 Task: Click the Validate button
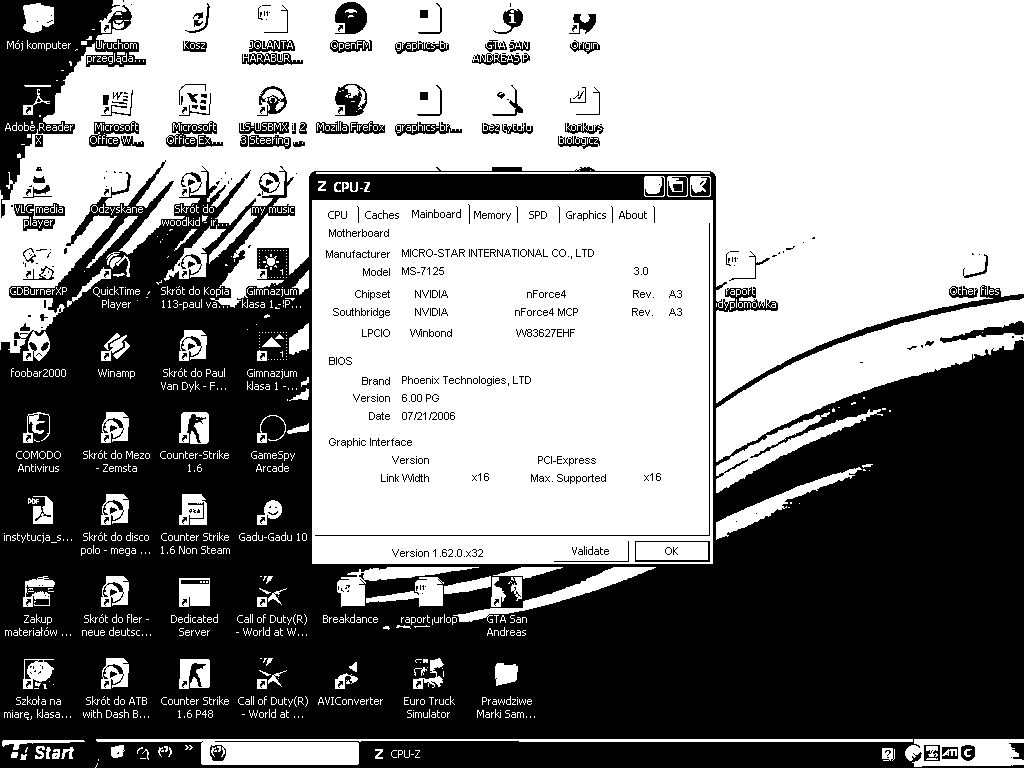click(x=590, y=551)
